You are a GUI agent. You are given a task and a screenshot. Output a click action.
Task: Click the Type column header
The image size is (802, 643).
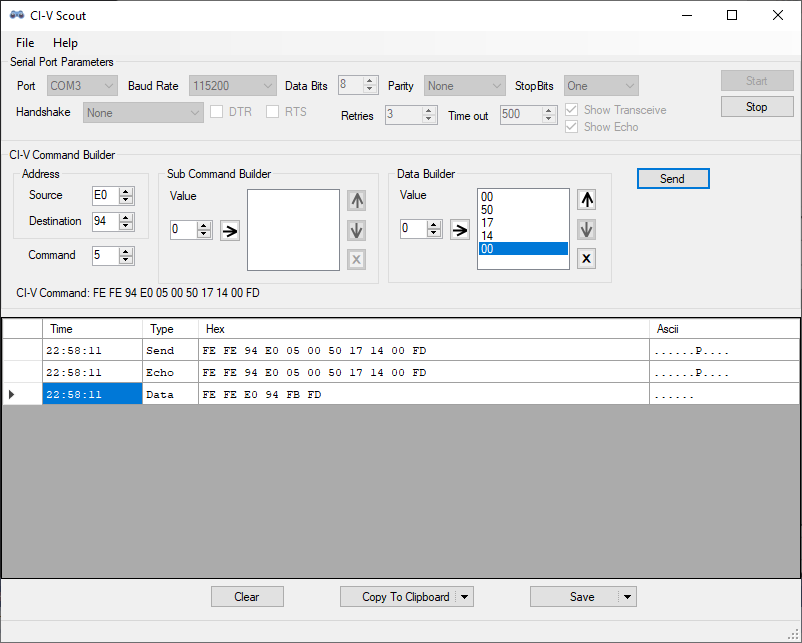pos(170,329)
